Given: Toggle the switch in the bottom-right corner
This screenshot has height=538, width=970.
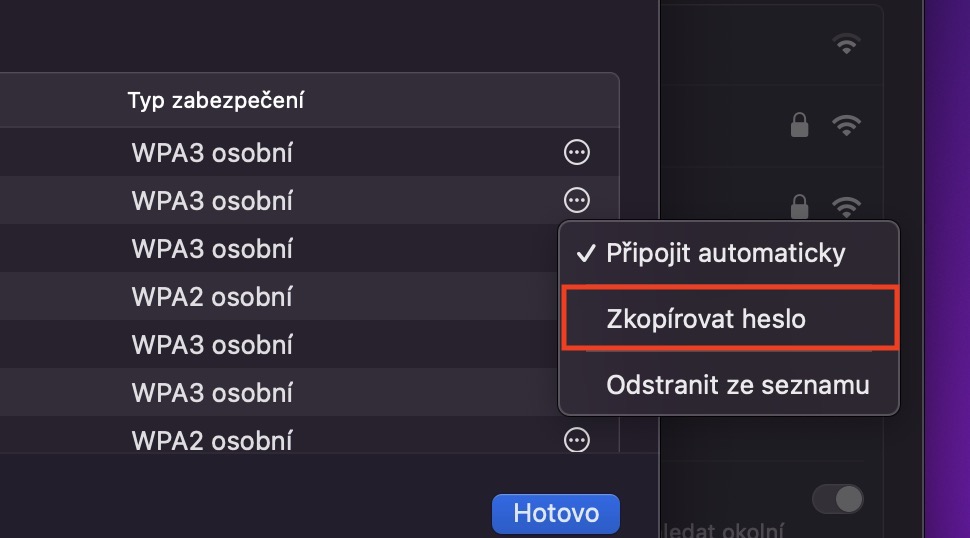Looking at the screenshot, I should click(837, 498).
